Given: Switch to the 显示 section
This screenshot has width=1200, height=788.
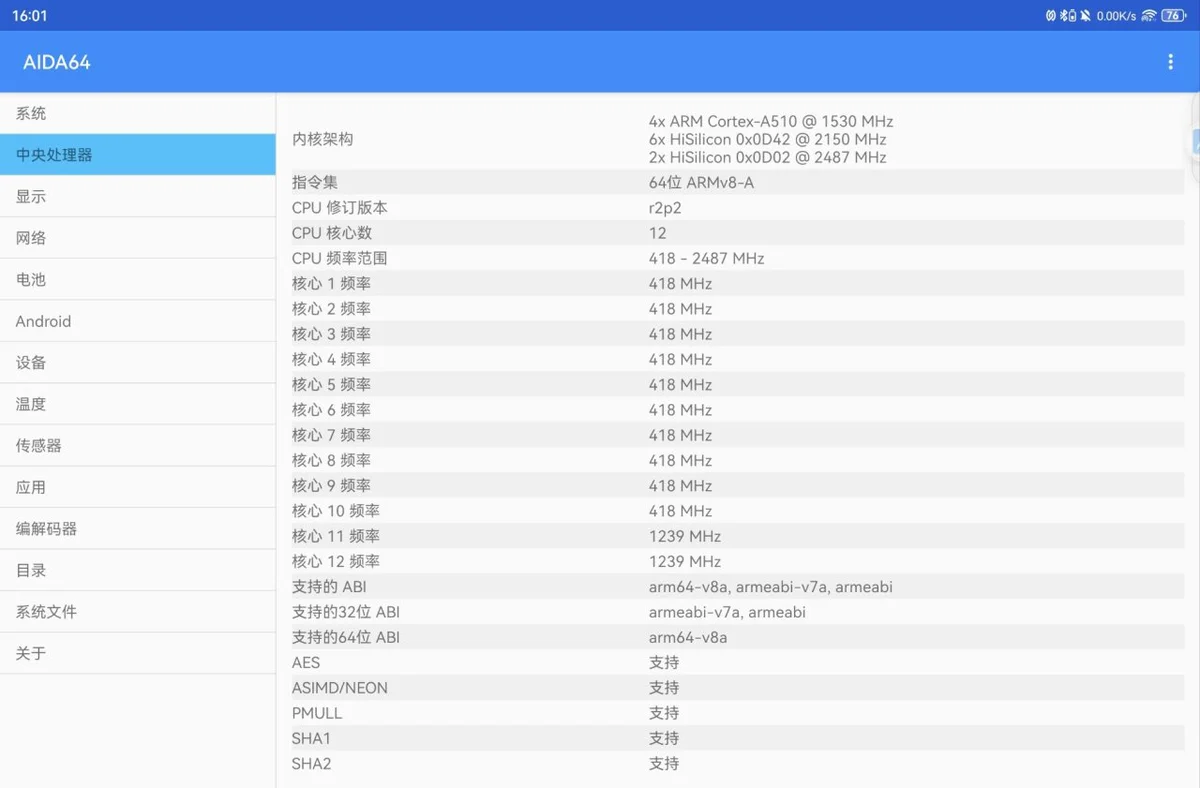Looking at the screenshot, I should [x=138, y=197].
